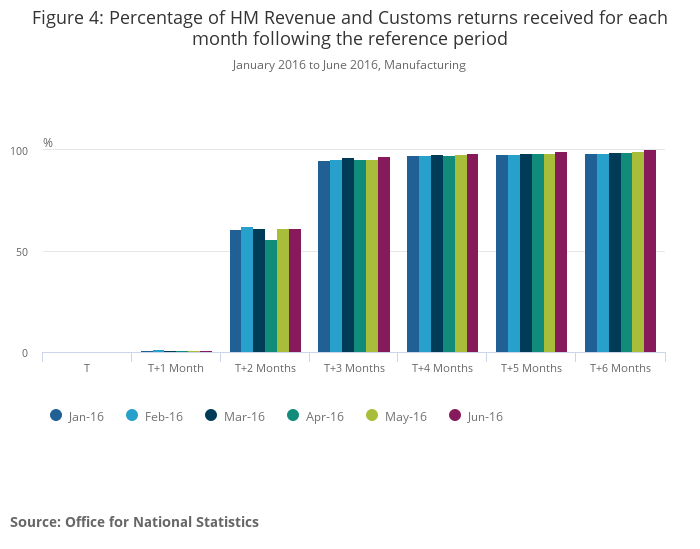Click the January 2016 to June 2016 subtitle

(349, 65)
